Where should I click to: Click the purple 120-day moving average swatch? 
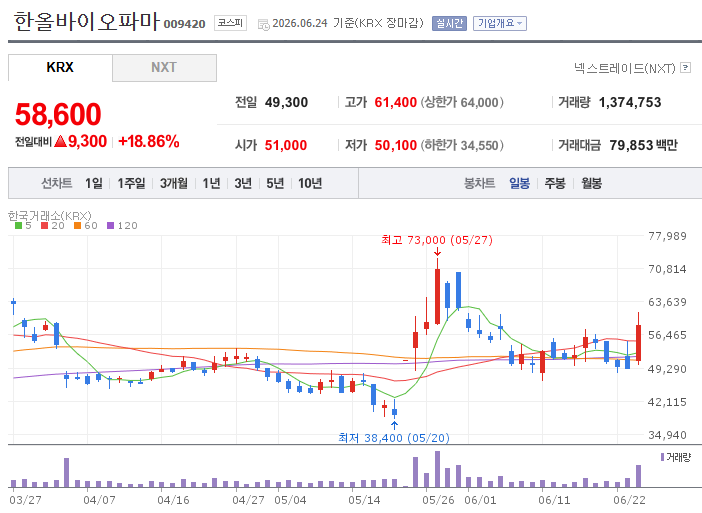point(111,226)
